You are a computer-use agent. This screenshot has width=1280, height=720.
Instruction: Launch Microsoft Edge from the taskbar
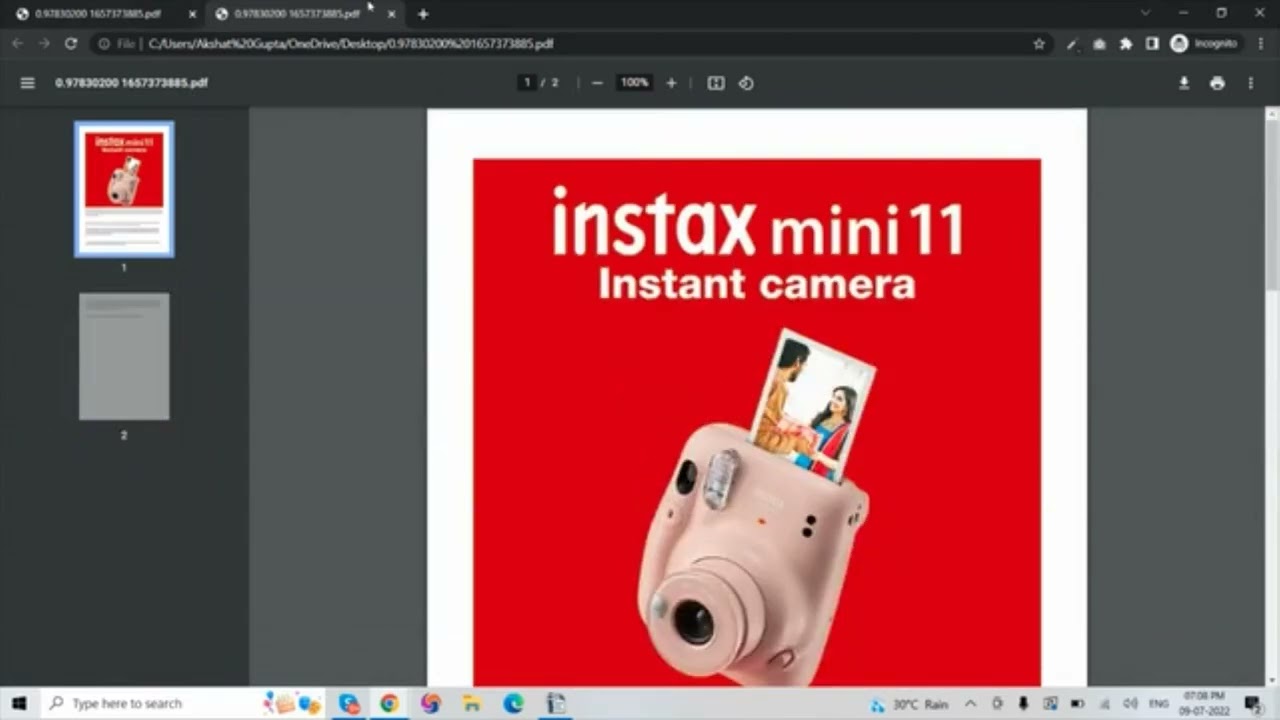[513, 704]
